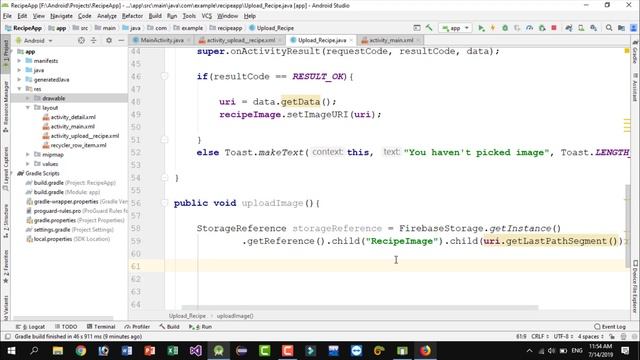Open the Refactor menu
This screenshot has height=360, width=640.
(132, 16)
